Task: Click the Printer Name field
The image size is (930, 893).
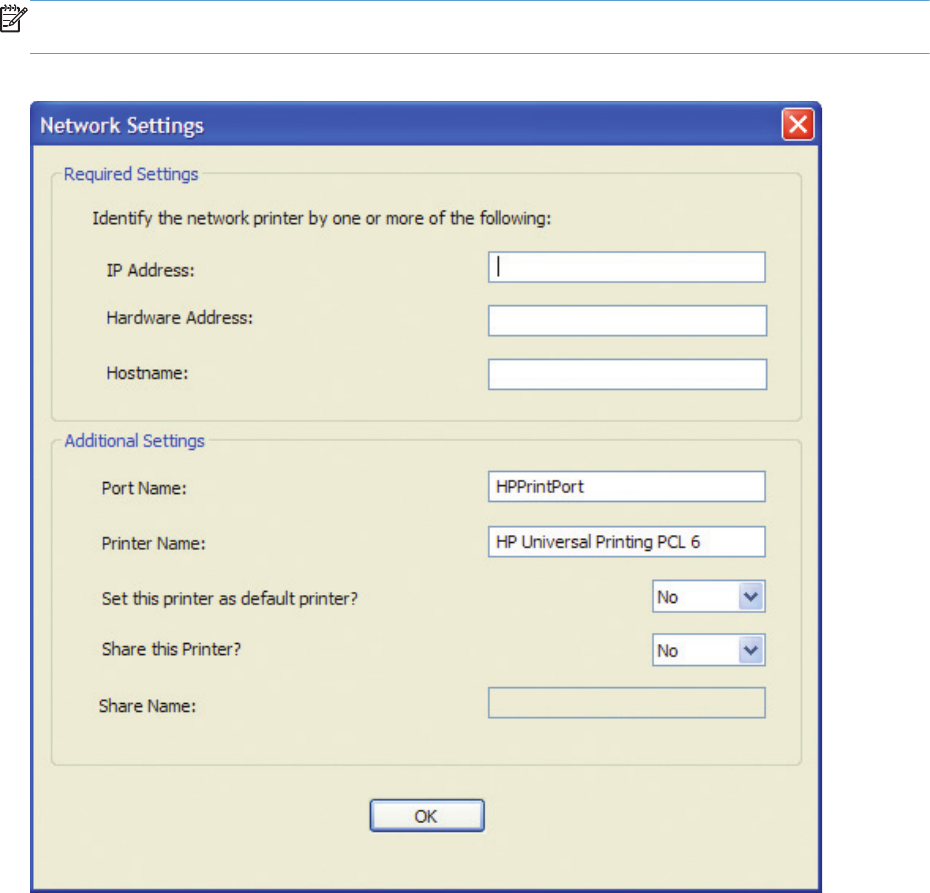Action: click(x=626, y=541)
